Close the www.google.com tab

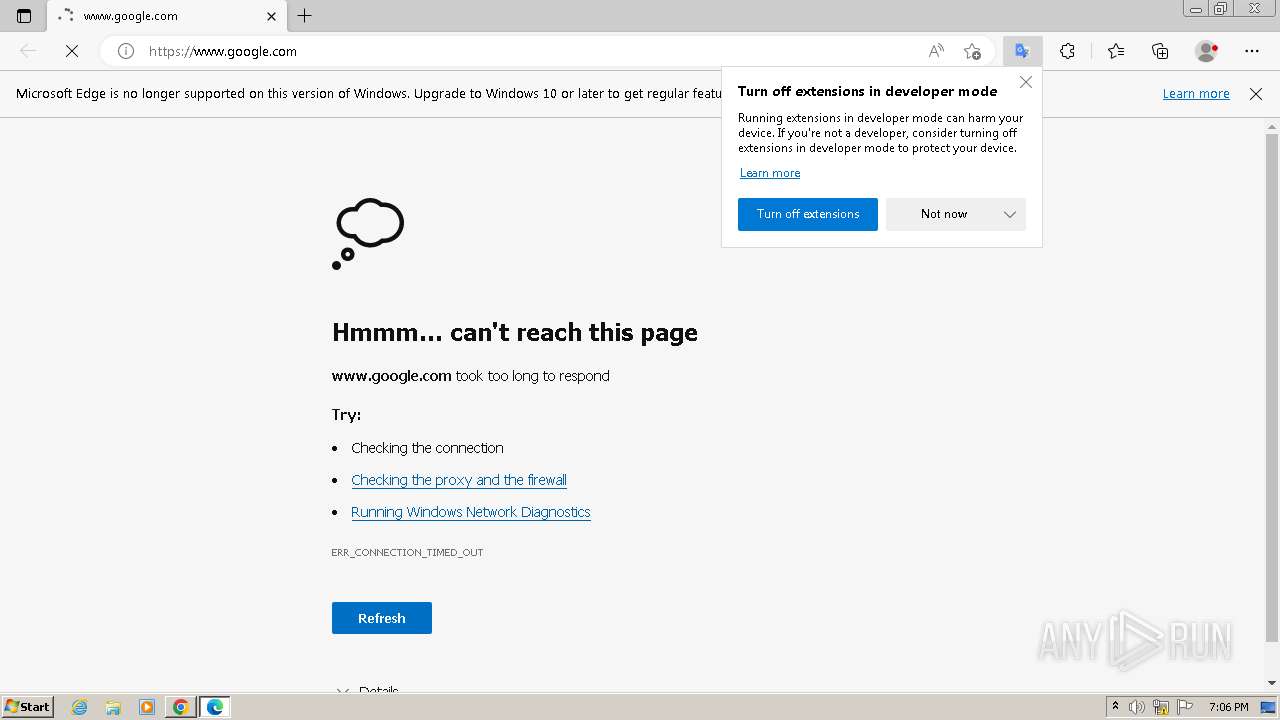click(271, 16)
